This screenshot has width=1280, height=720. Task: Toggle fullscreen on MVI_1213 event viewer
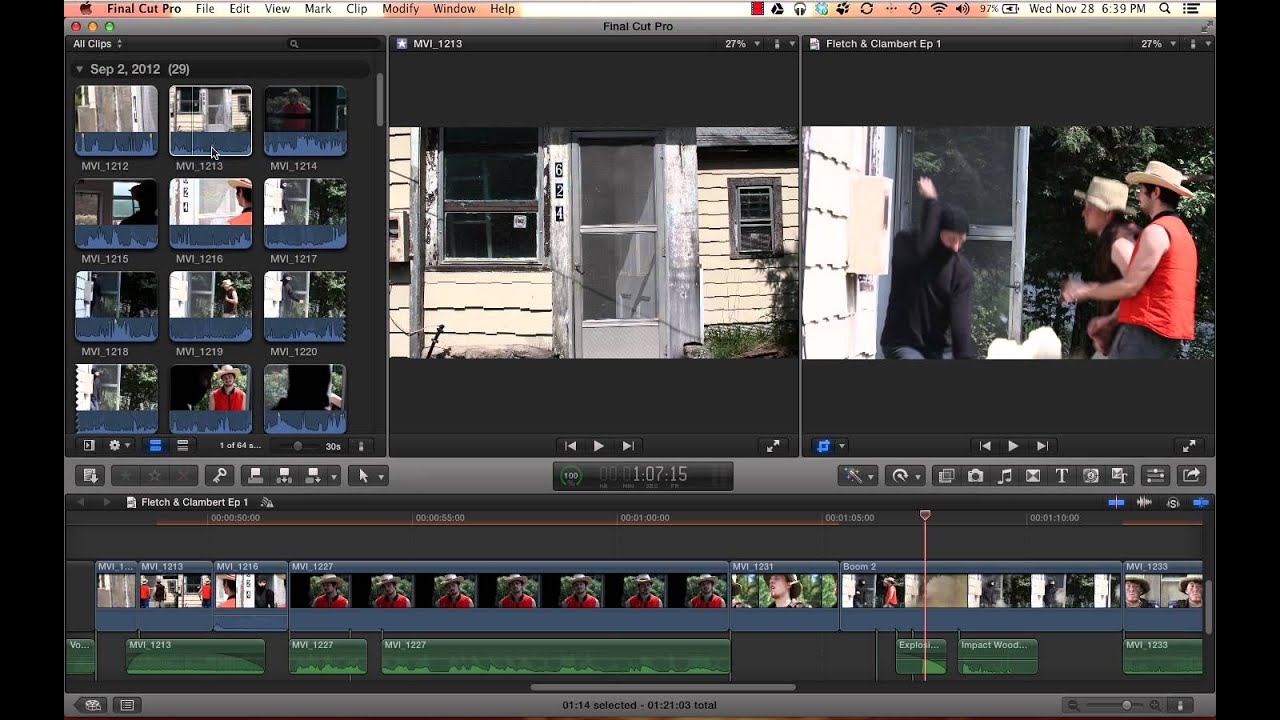(773, 446)
